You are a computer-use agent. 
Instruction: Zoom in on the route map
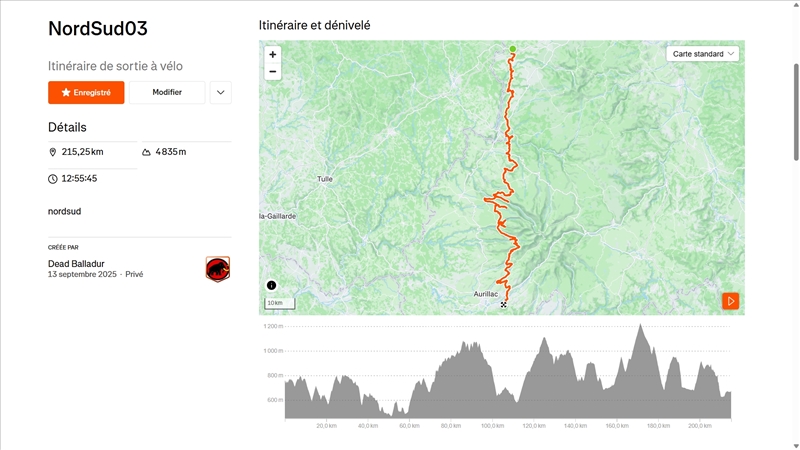[273, 54]
